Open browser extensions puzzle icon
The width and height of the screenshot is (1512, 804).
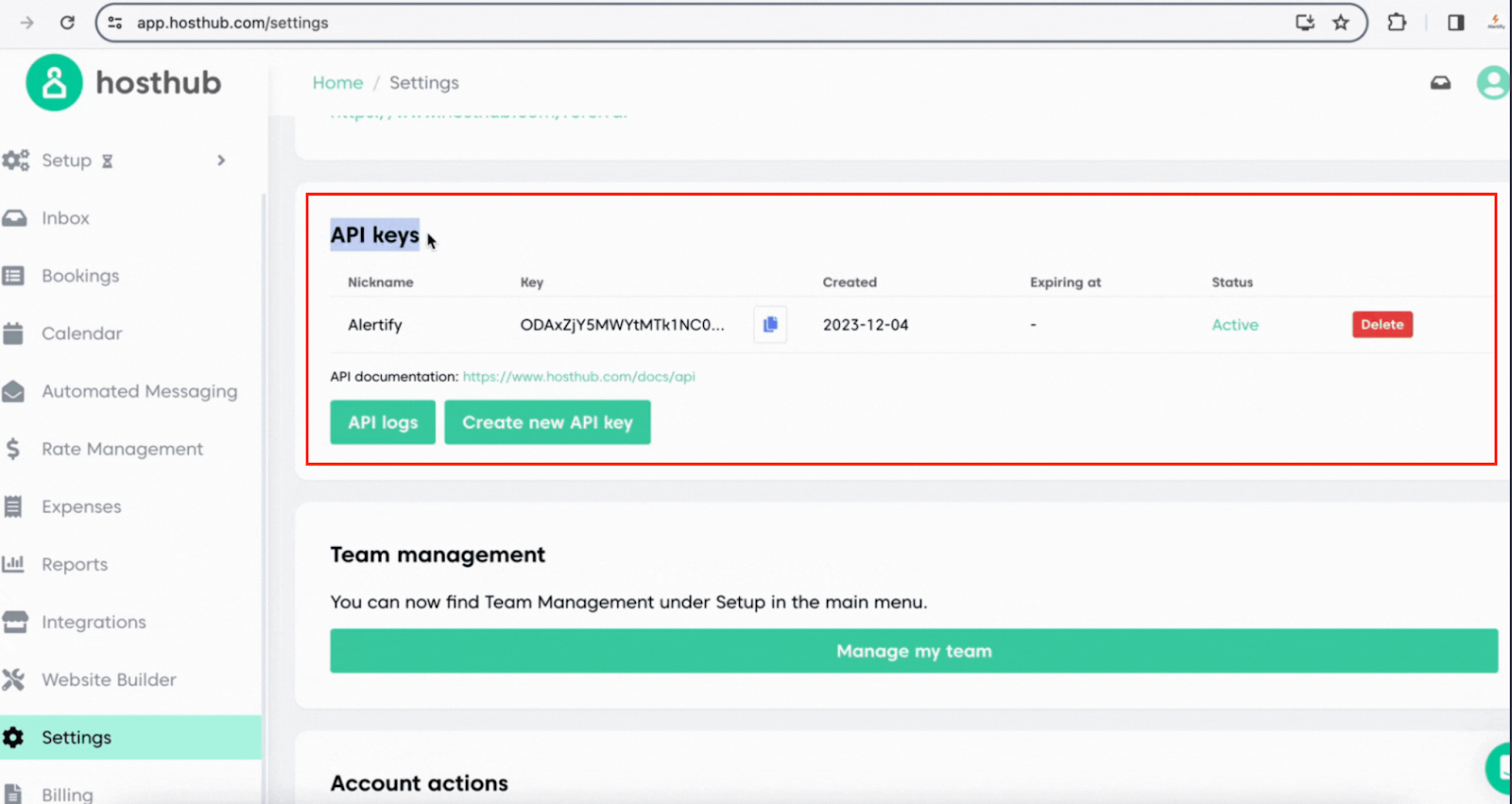pos(1397,23)
